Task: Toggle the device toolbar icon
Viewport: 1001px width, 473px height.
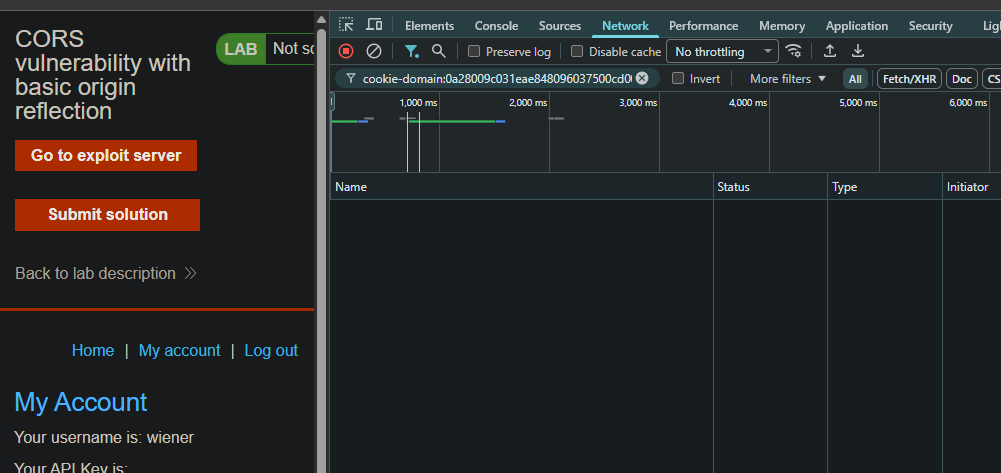Action: click(x=374, y=25)
